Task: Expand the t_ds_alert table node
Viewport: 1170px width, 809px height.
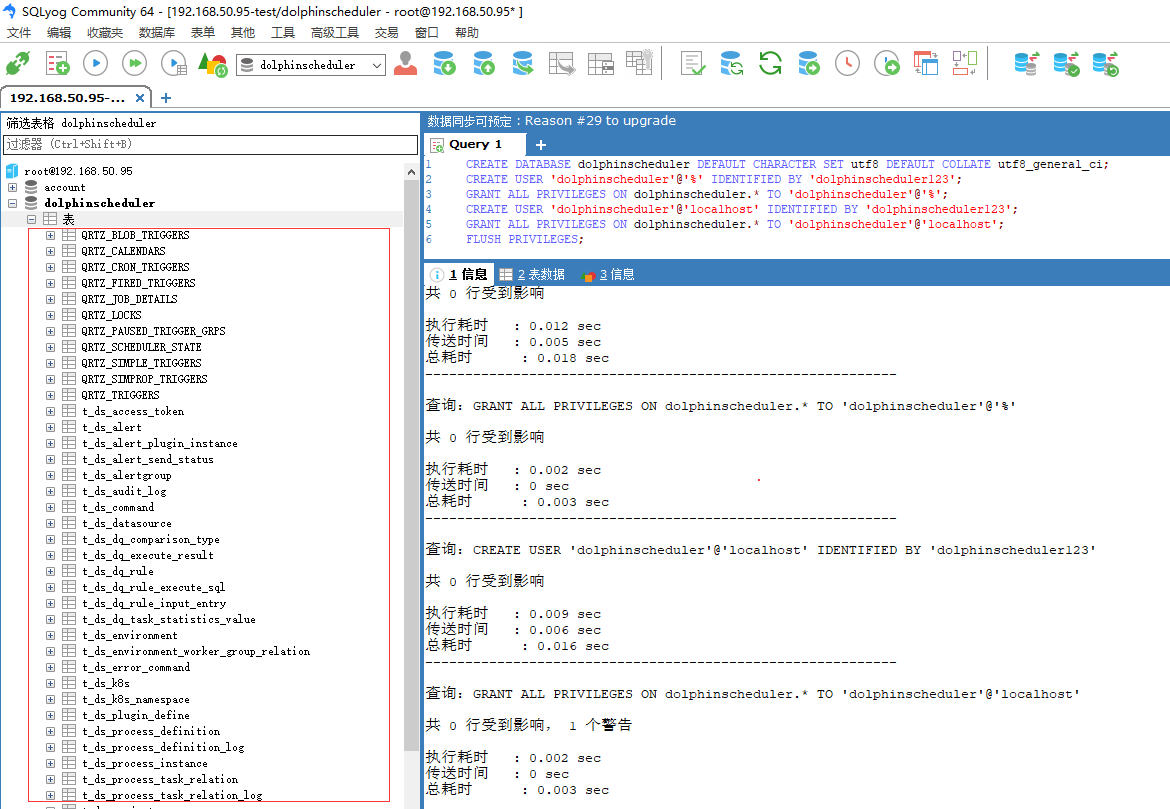Action: (50, 427)
